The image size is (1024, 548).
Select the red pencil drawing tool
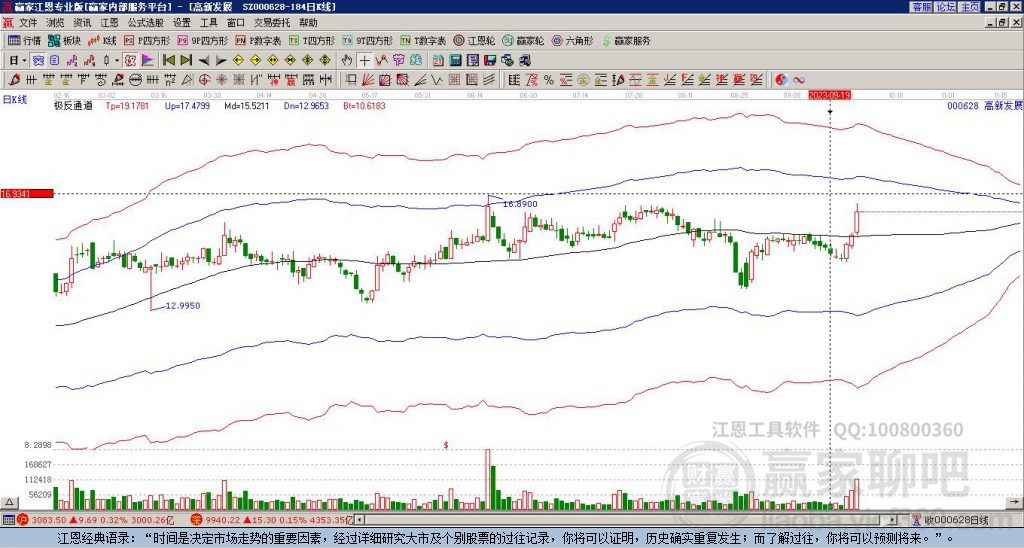pyautogui.click(x=13, y=80)
